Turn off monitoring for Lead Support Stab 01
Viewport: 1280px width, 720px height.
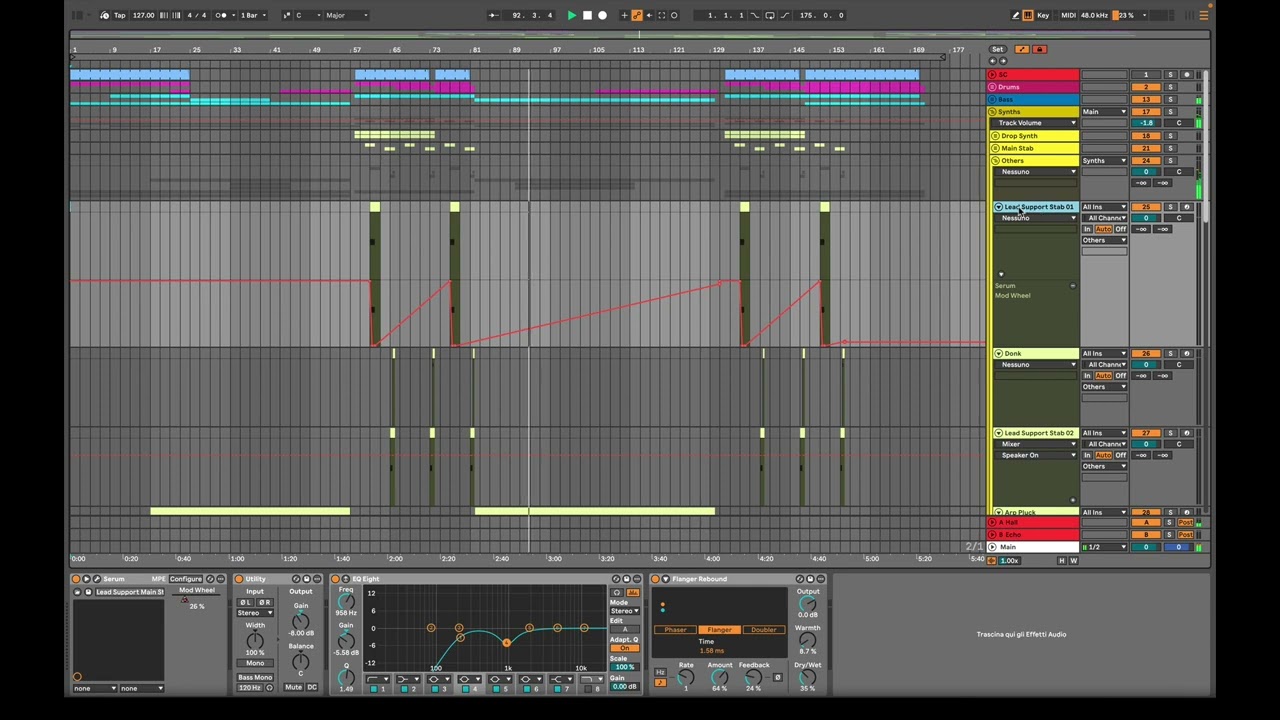pos(1121,229)
